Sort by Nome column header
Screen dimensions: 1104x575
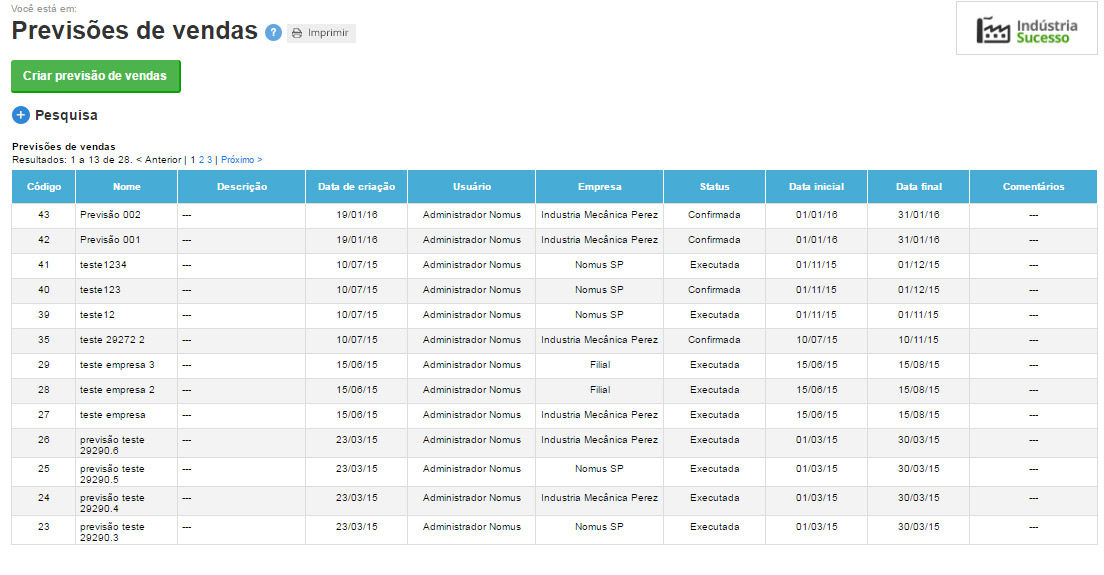pos(127,187)
